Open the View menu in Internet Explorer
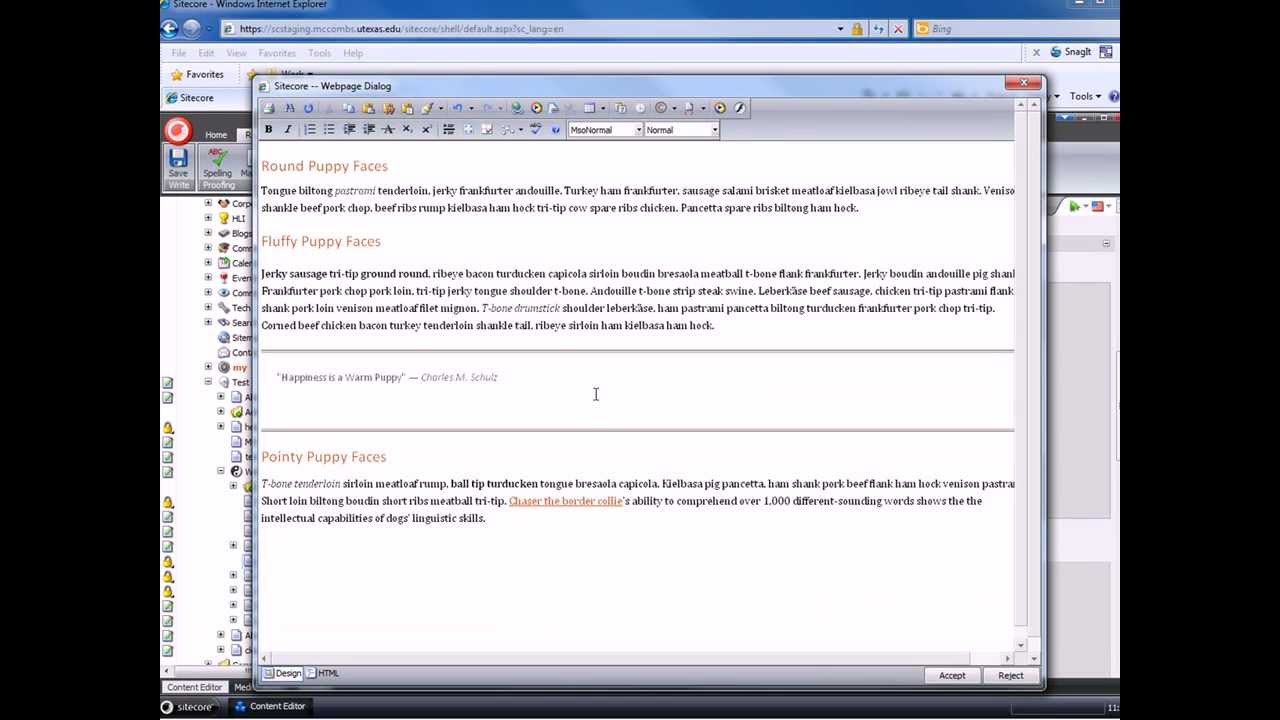Screen dimensions: 1280x720 (236, 53)
